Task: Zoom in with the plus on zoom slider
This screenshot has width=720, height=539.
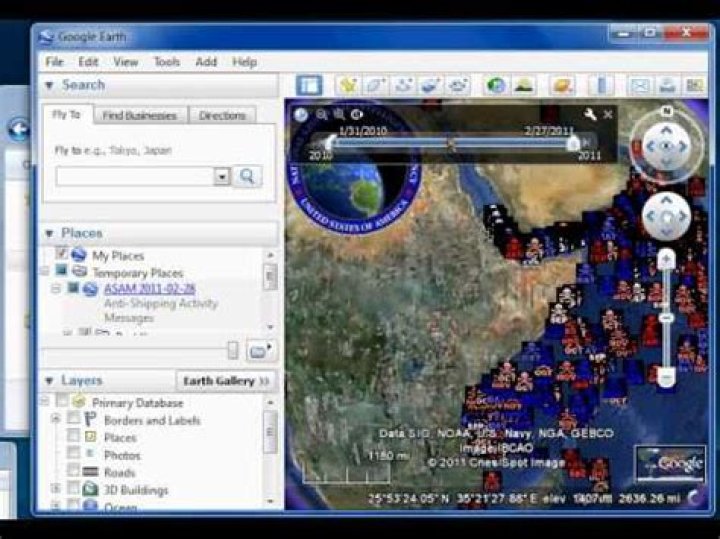Action: click(x=666, y=259)
